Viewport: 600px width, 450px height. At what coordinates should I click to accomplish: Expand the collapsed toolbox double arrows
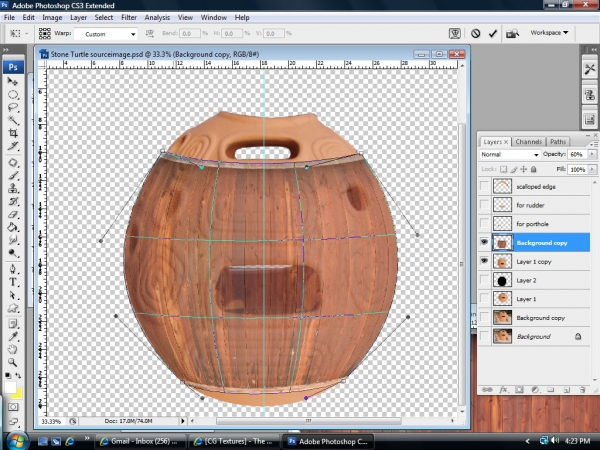pos(6,50)
